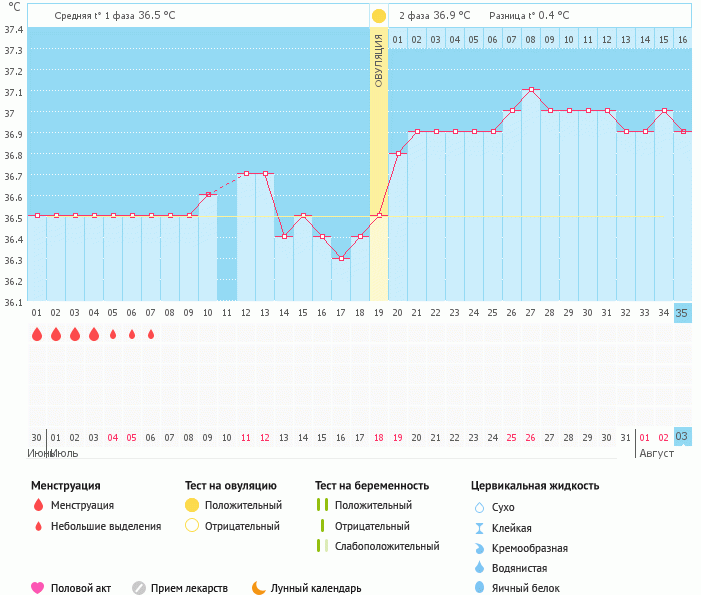Select the highlighted cycle day 35 cell

point(682,313)
